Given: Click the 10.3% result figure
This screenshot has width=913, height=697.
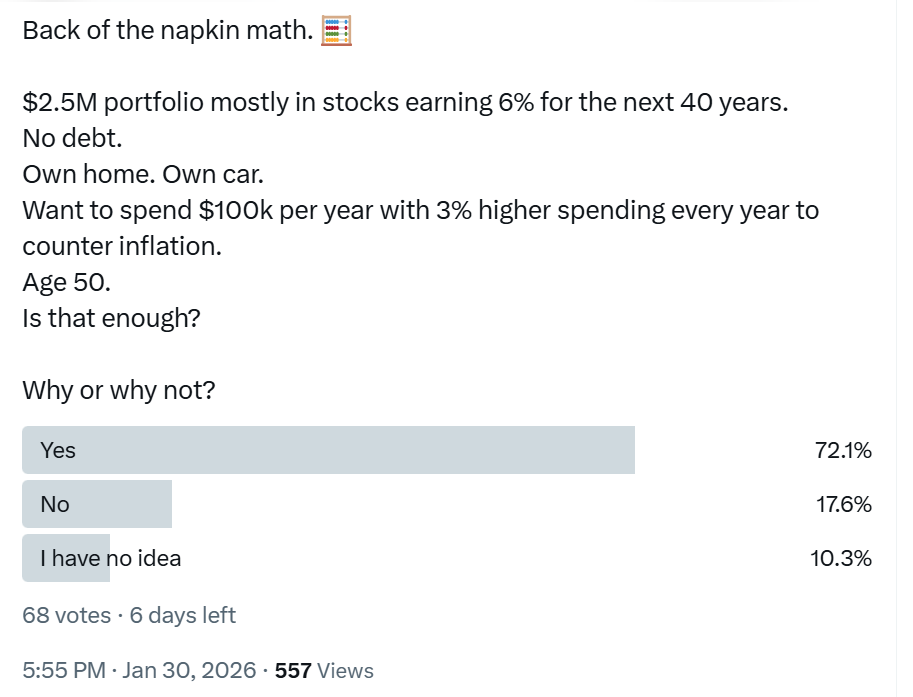Looking at the screenshot, I should coord(840,558).
